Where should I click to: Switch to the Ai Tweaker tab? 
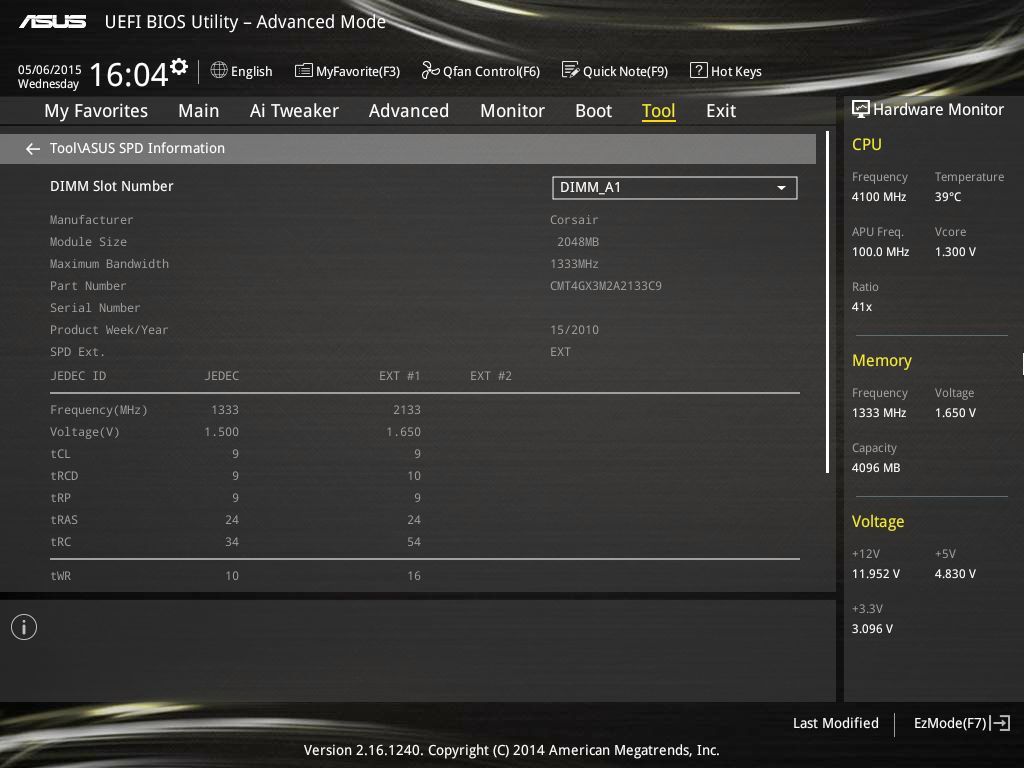294,111
